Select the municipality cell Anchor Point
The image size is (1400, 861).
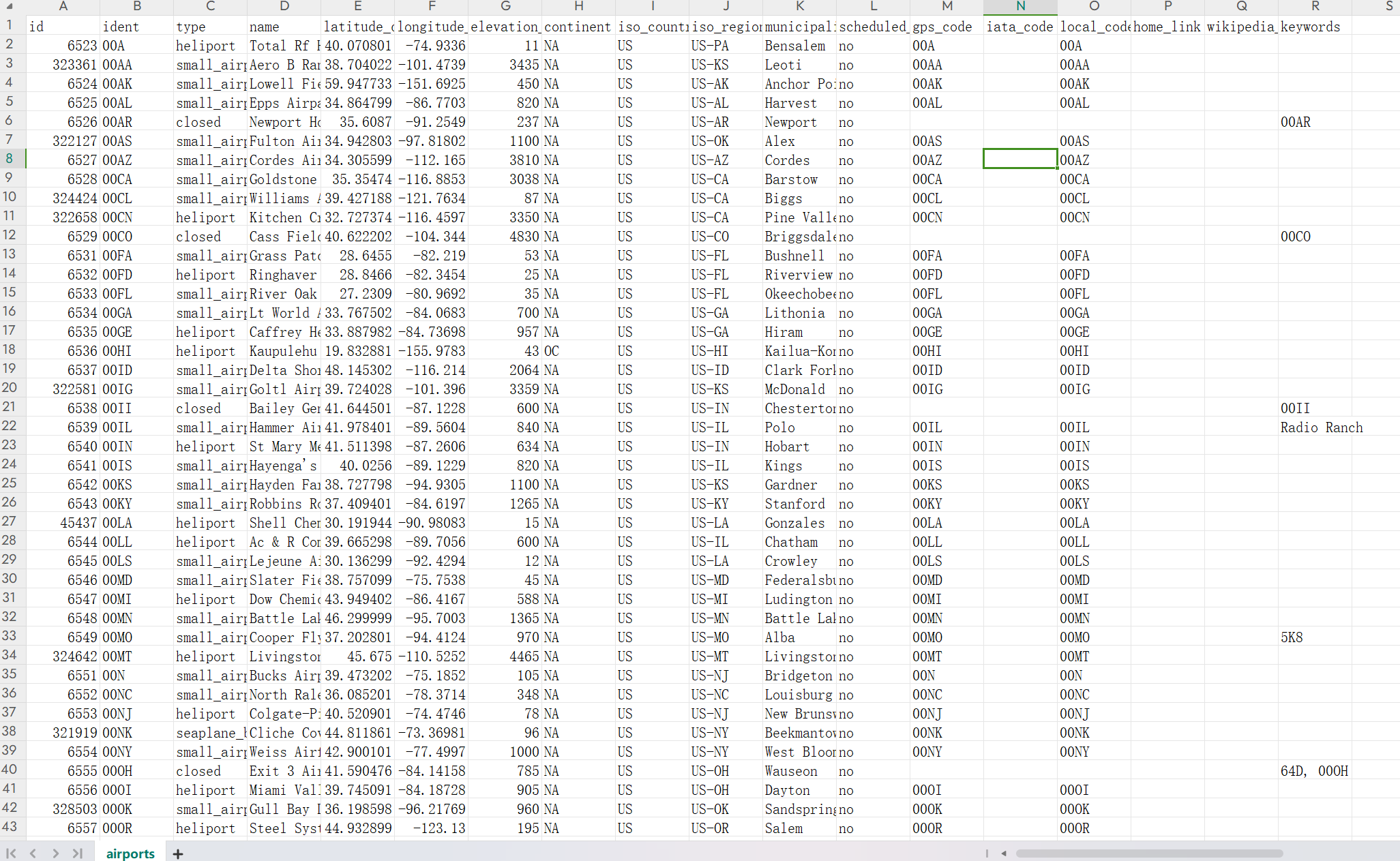point(799,84)
